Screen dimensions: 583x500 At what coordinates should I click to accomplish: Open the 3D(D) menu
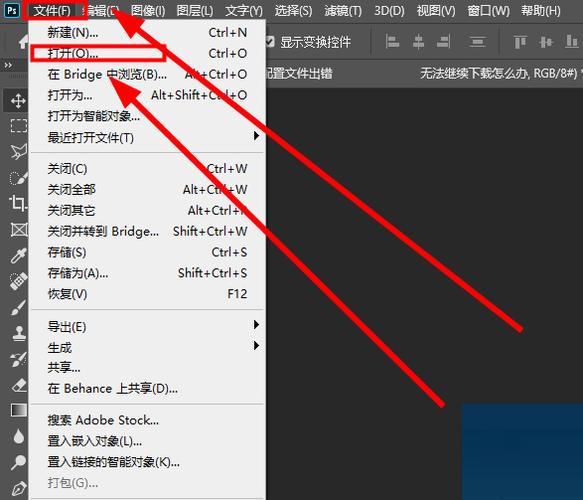(389, 11)
